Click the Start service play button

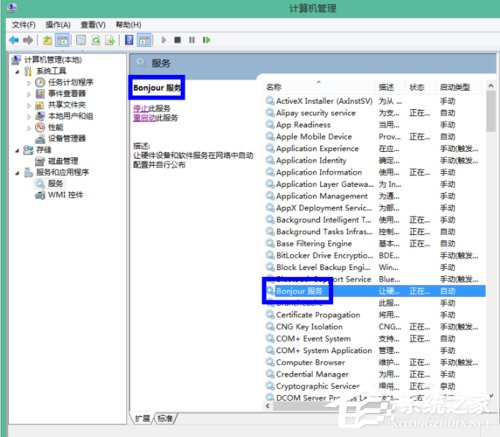(x=164, y=40)
